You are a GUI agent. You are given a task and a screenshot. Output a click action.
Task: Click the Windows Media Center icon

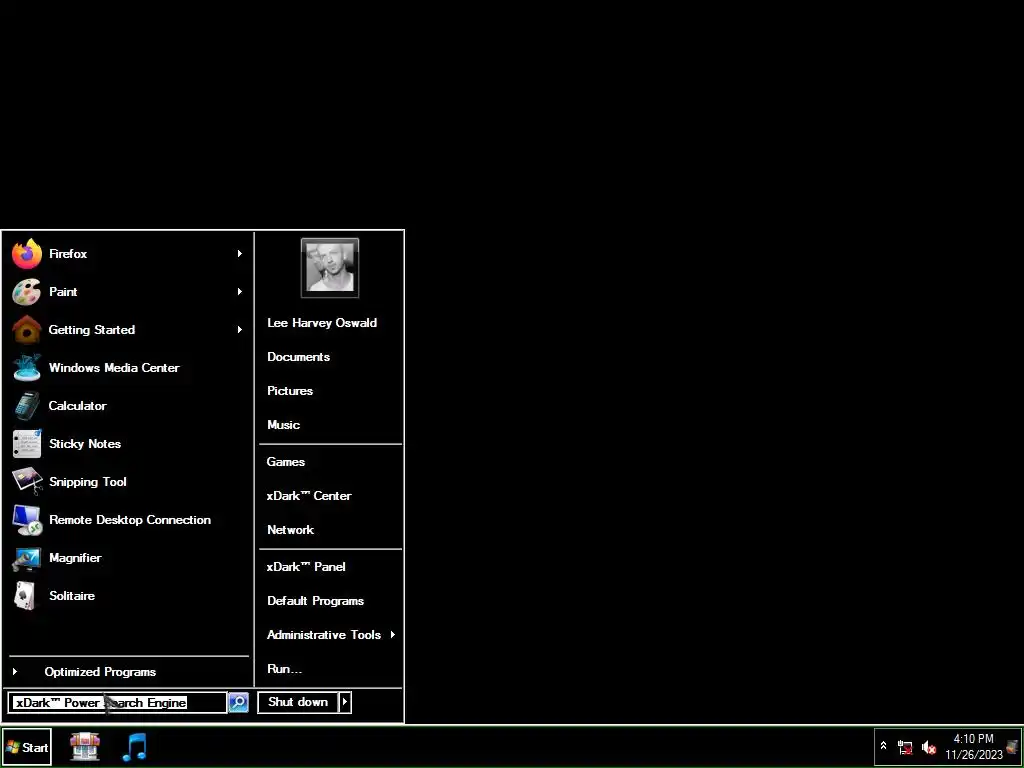(27, 368)
